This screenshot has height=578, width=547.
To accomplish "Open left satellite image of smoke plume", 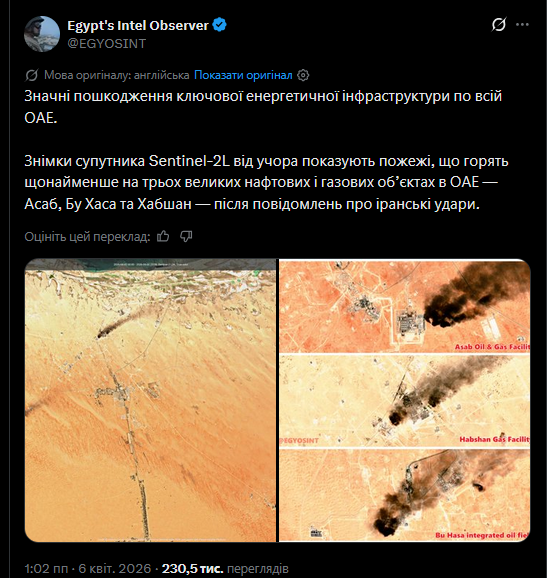I will tap(150, 400).
